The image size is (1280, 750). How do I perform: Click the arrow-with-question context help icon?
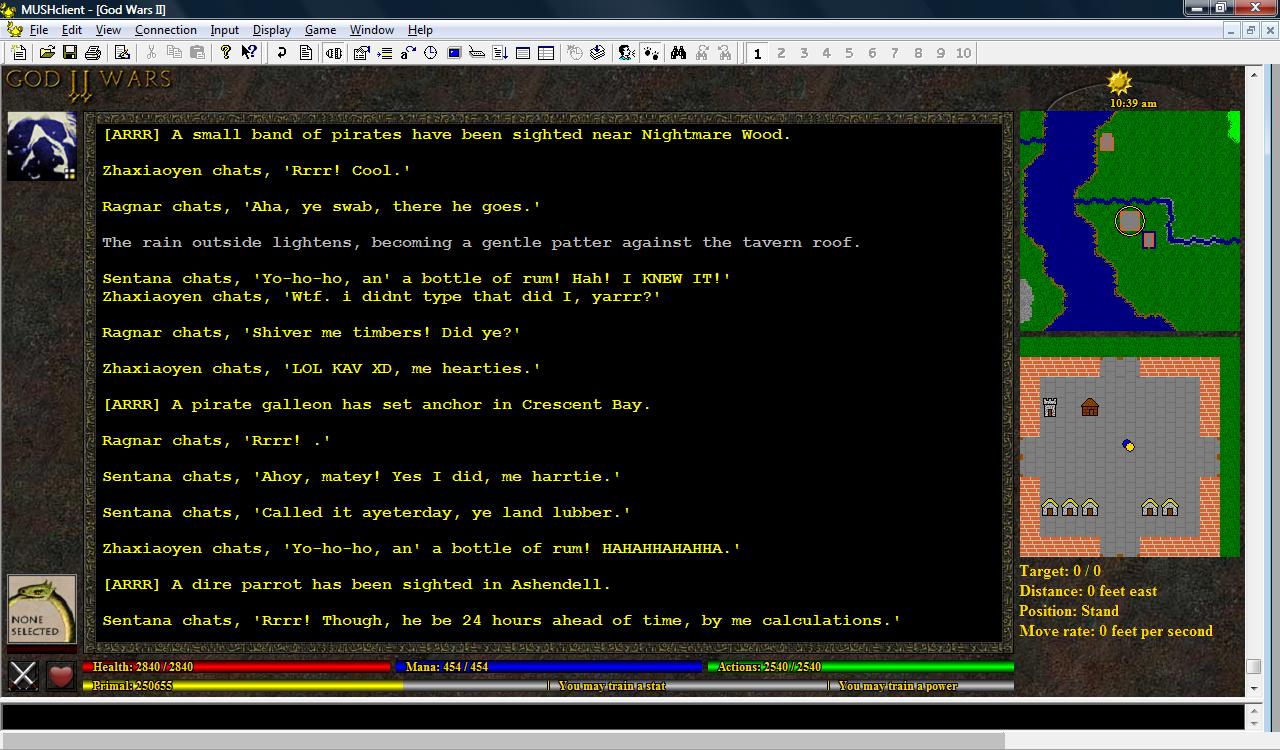pos(249,53)
